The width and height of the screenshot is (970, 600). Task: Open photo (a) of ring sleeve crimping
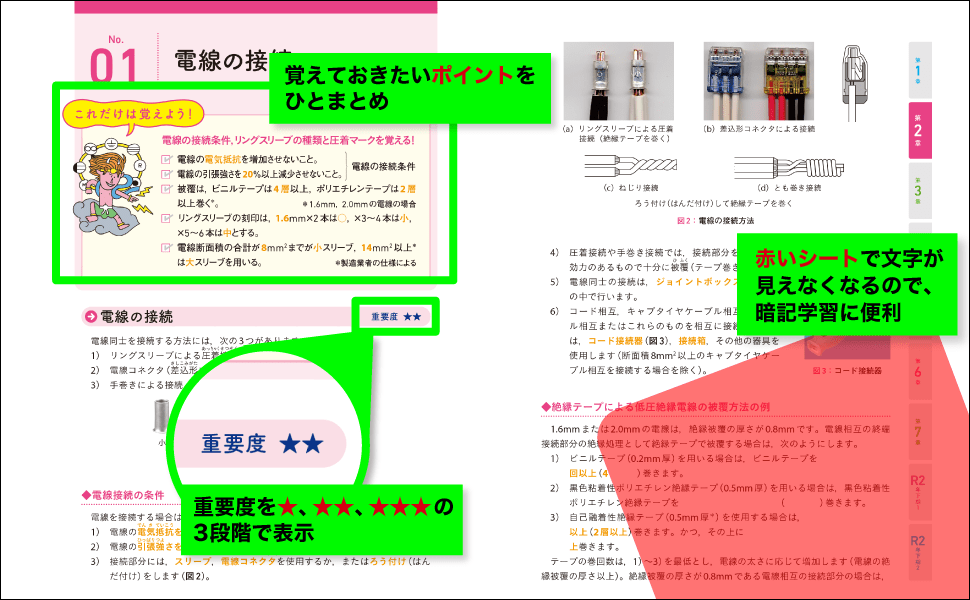pyautogui.click(x=619, y=81)
